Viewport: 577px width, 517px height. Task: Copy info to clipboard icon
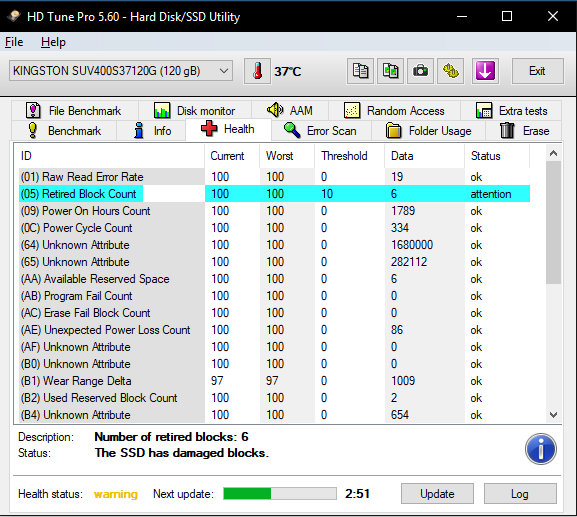(x=360, y=71)
